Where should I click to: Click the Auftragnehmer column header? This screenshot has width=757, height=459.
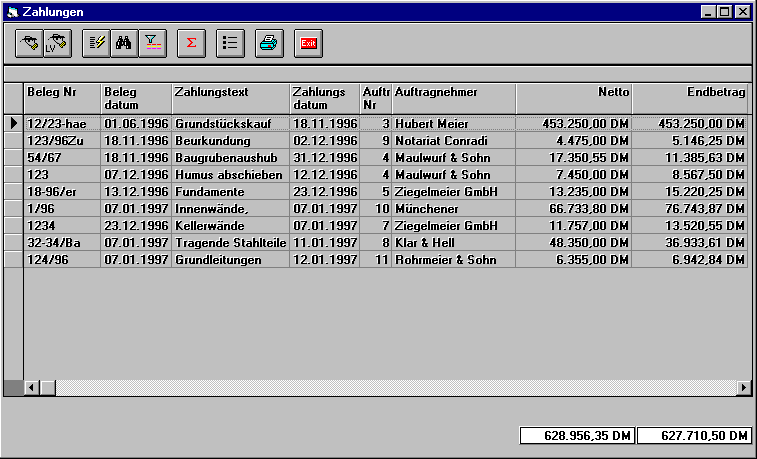[x=453, y=98]
